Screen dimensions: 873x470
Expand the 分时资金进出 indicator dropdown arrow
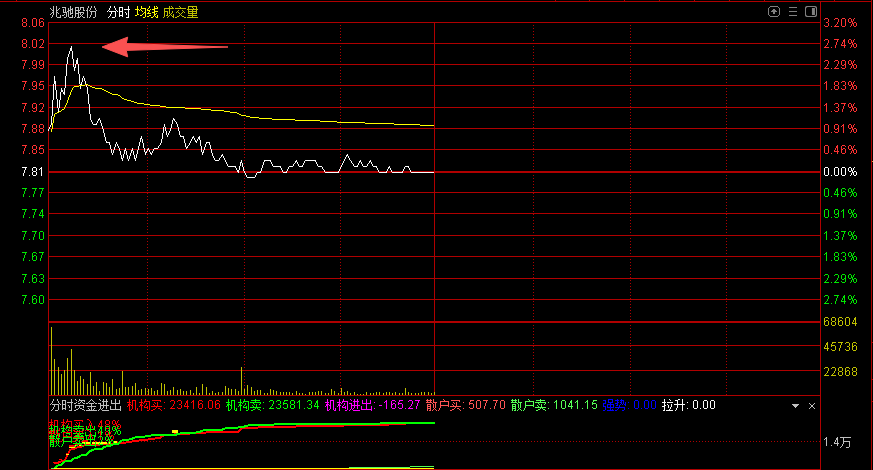[794, 406]
